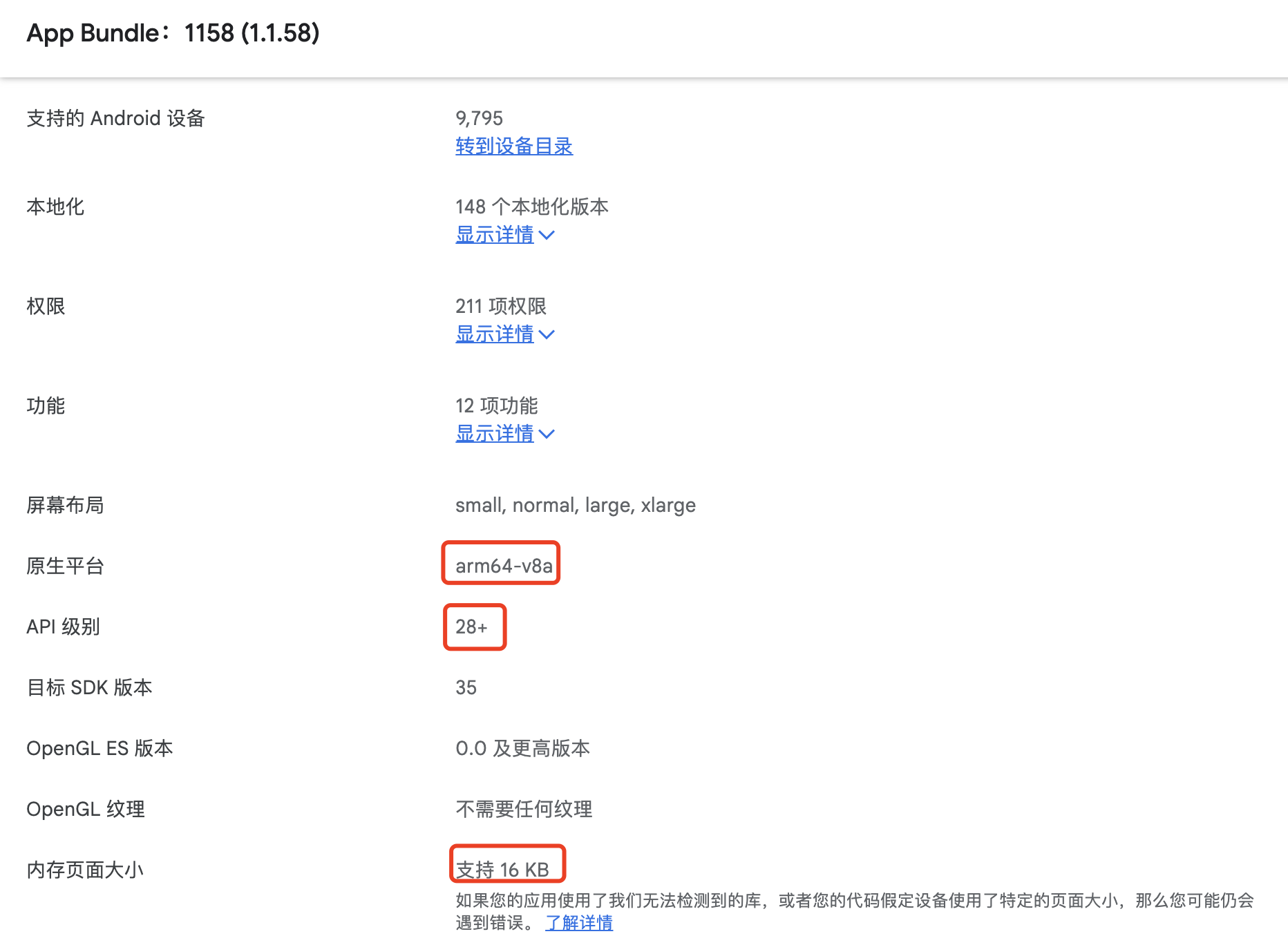Click the 屏幕布局 value small, normal, large, xlarge
The height and width of the screenshot is (945, 1288).
coord(576,505)
